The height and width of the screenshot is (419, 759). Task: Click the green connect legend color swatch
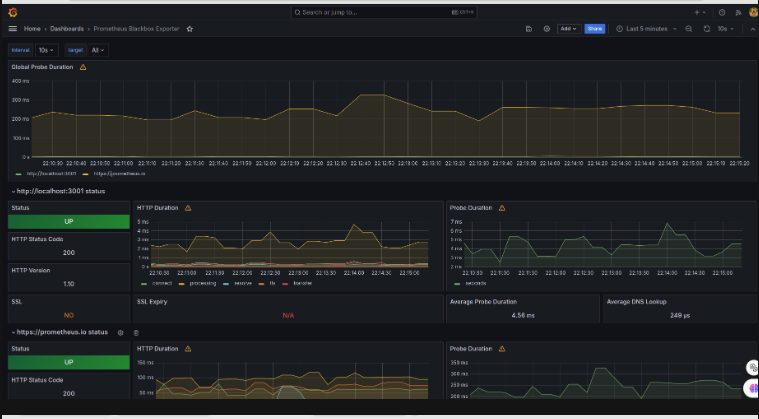[144, 284]
